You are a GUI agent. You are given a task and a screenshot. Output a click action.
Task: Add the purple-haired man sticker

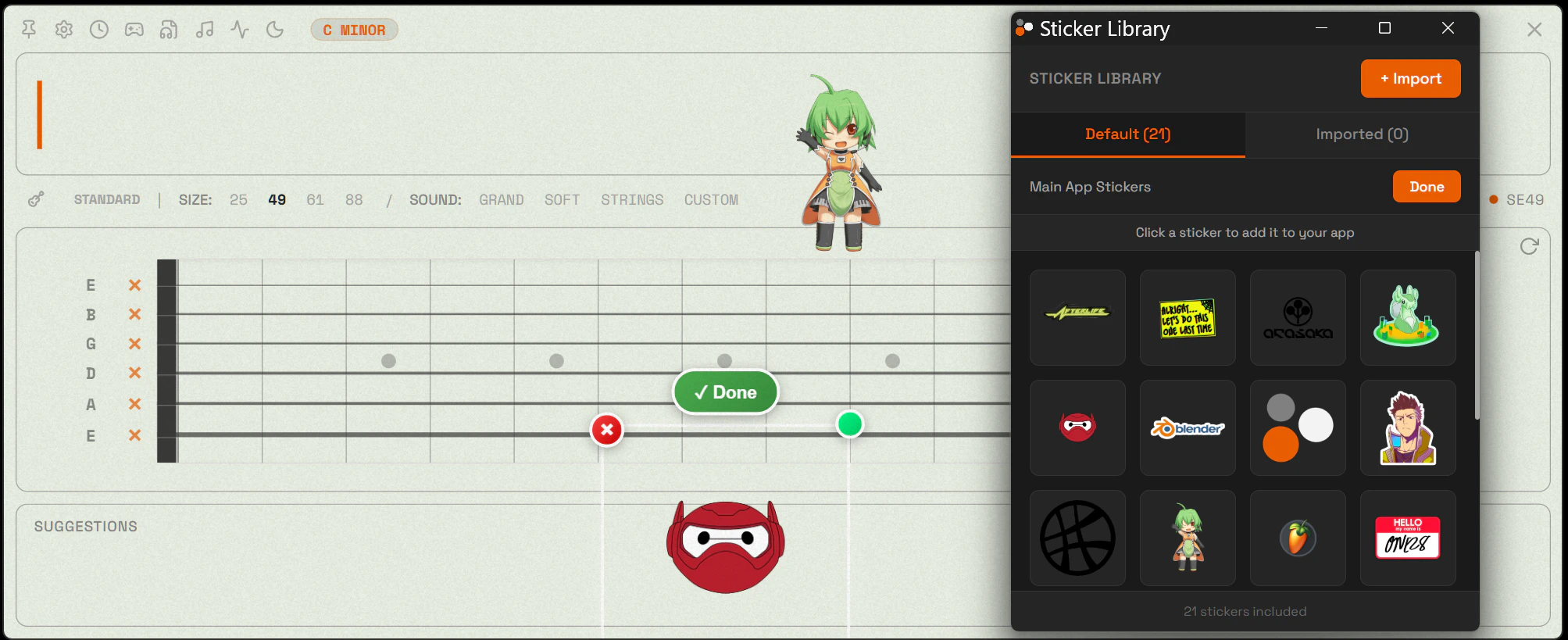(x=1408, y=427)
